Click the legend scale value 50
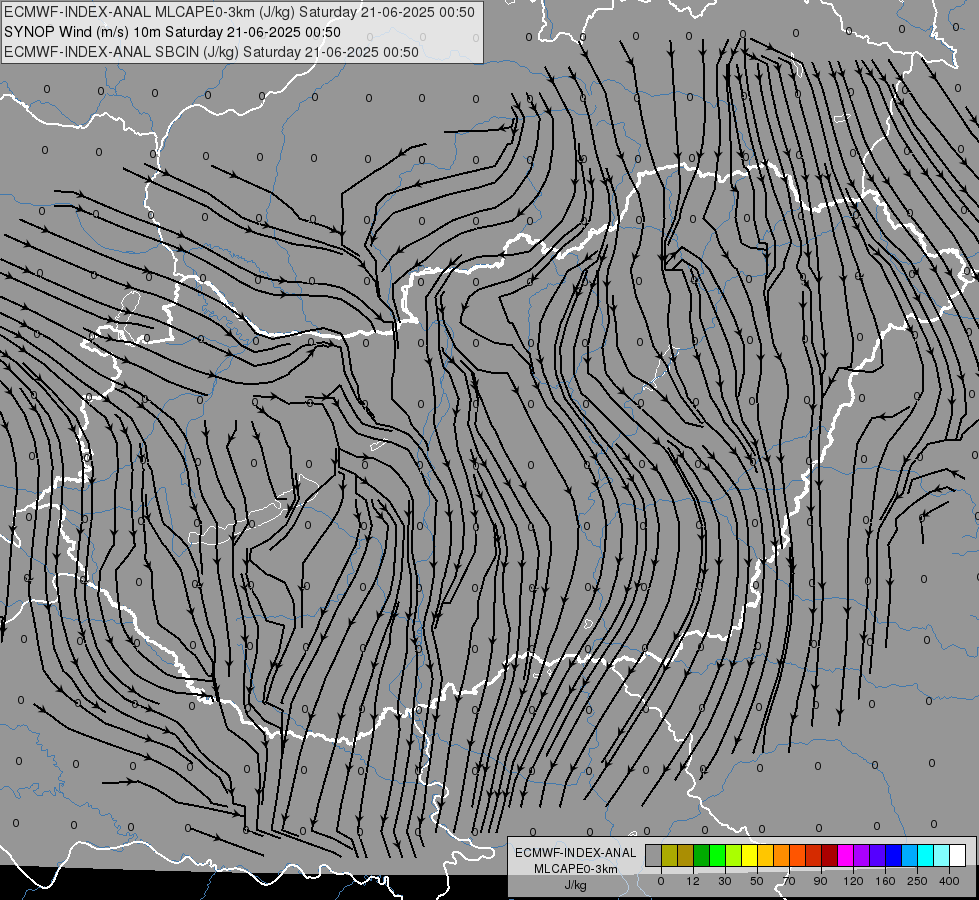Image resolution: width=979 pixels, height=900 pixels. pyautogui.click(x=757, y=881)
